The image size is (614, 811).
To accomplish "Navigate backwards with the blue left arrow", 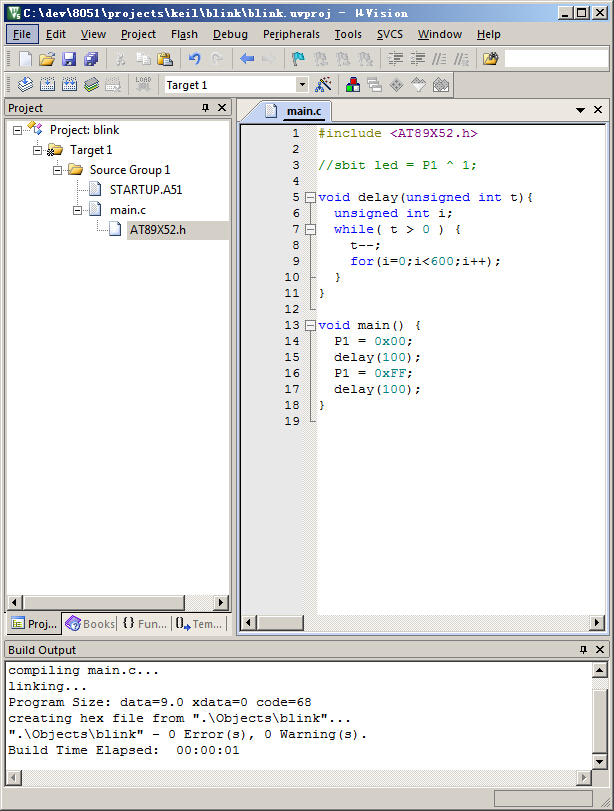I will coord(247,59).
